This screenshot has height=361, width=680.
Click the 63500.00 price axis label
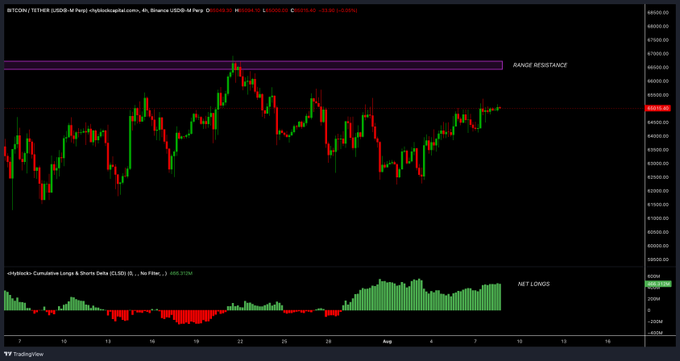(x=657, y=150)
